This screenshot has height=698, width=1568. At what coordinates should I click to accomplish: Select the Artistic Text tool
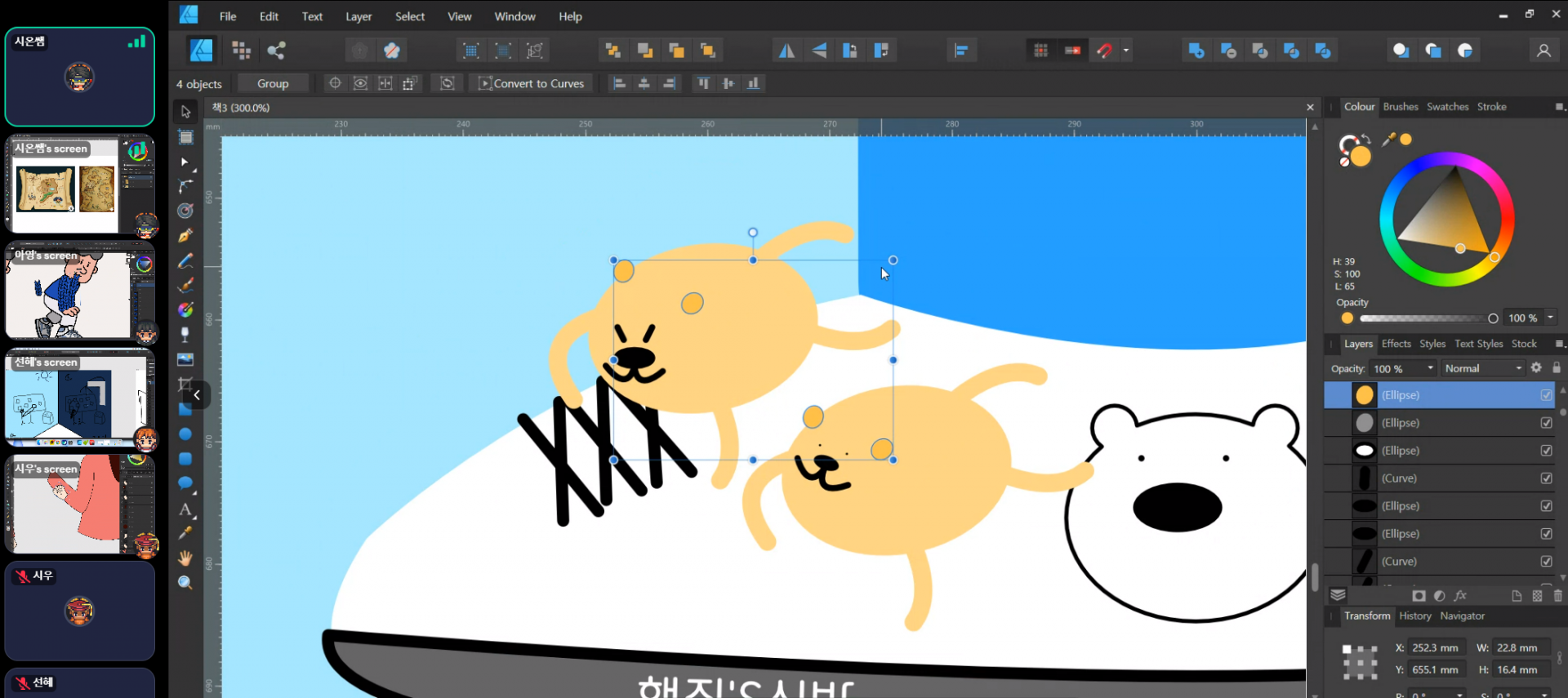point(185,509)
